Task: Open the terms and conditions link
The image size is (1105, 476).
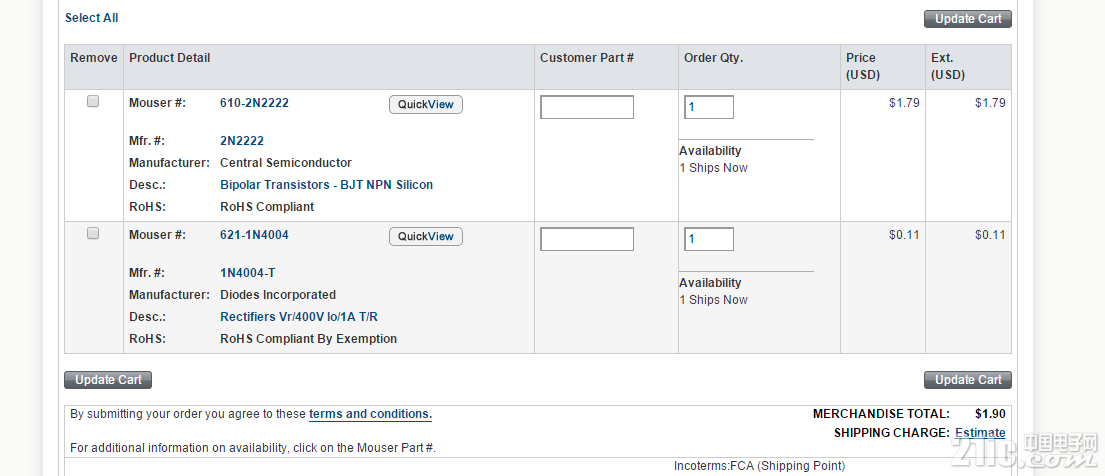Action: [x=370, y=414]
